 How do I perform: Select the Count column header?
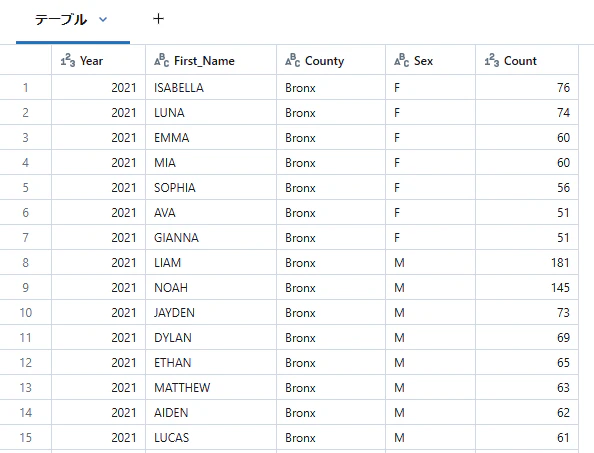pyautogui.click(x=527, y=60)
